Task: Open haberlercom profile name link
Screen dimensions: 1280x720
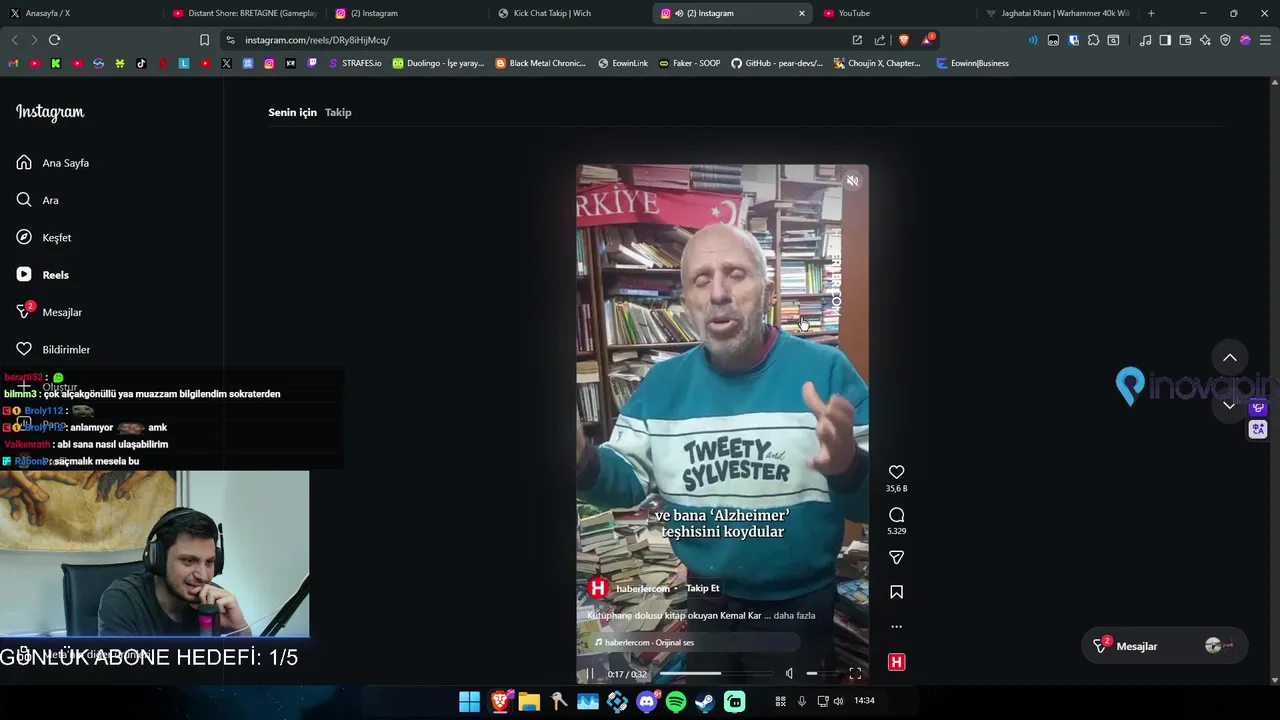Action: (x=642, y=589)
